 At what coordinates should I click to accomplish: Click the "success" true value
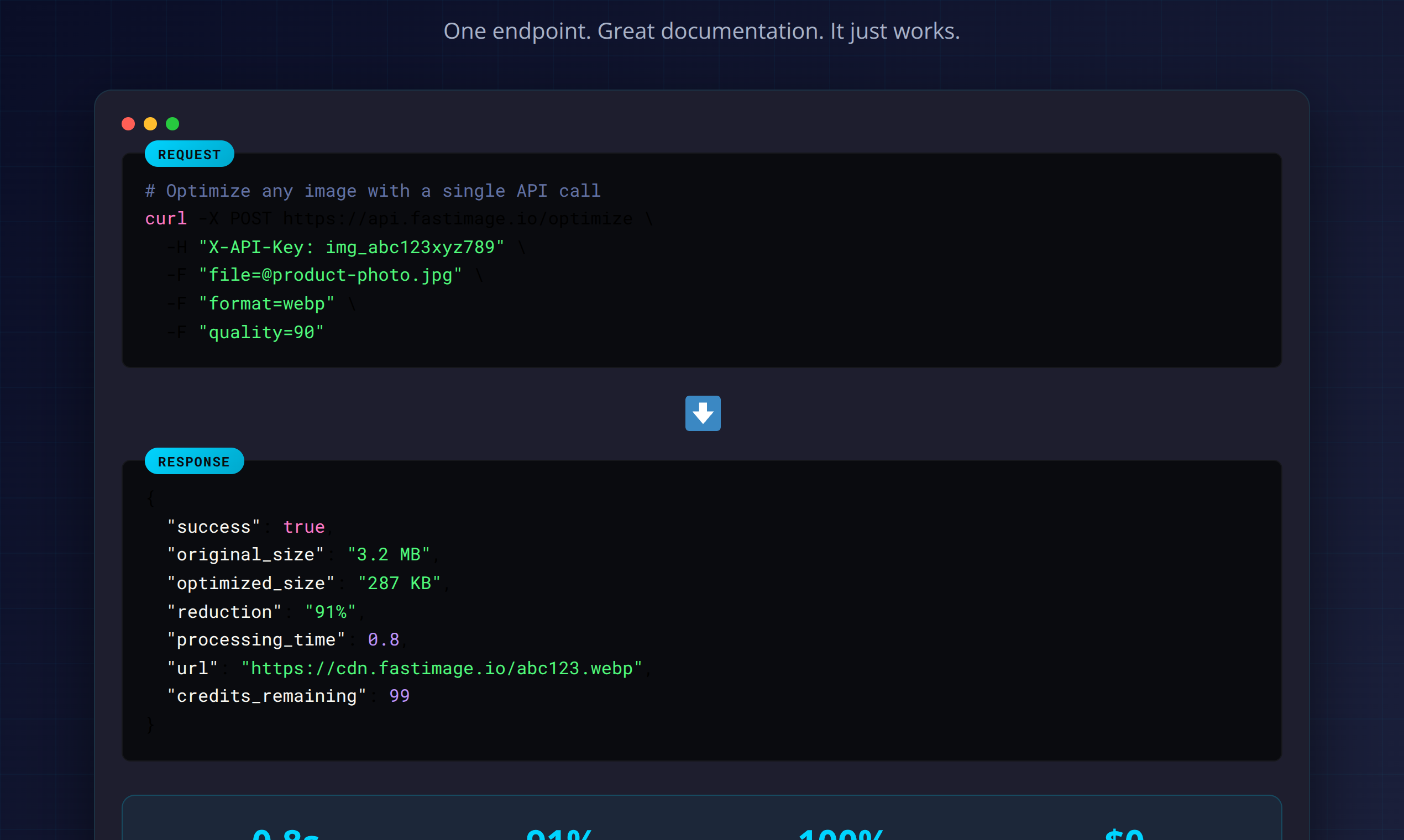tap(304, 527)
